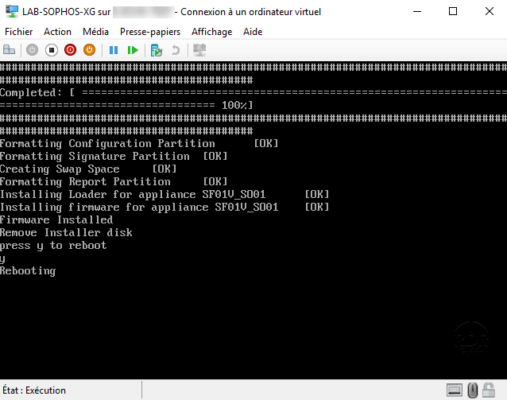Click the keyboard status icon
507x400 pixels.
454,390
